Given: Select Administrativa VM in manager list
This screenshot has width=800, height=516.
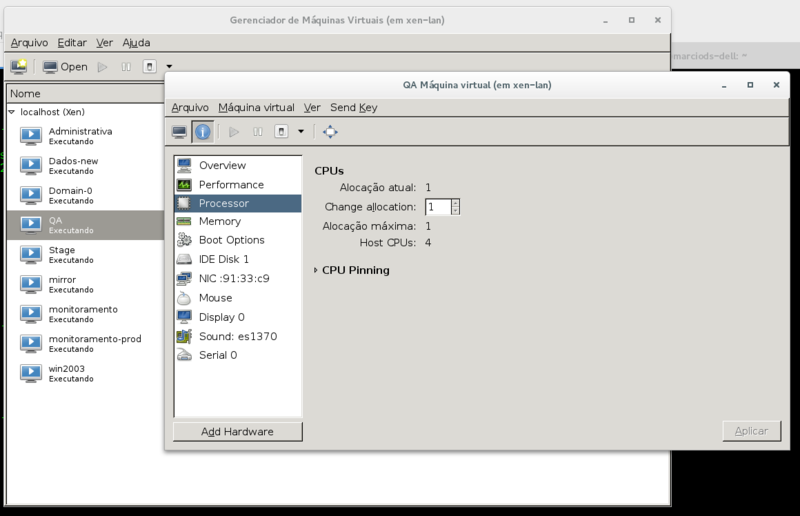Looking at the screenshot, I should coord(85,136).
